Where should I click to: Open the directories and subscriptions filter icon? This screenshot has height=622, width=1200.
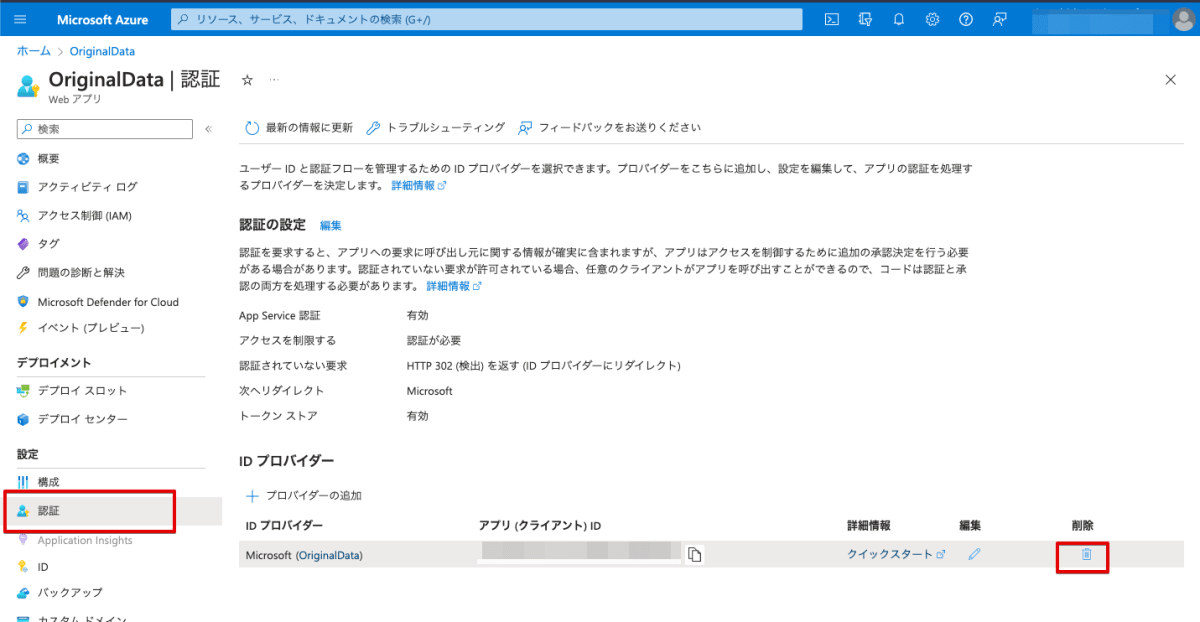click(865, 20)
